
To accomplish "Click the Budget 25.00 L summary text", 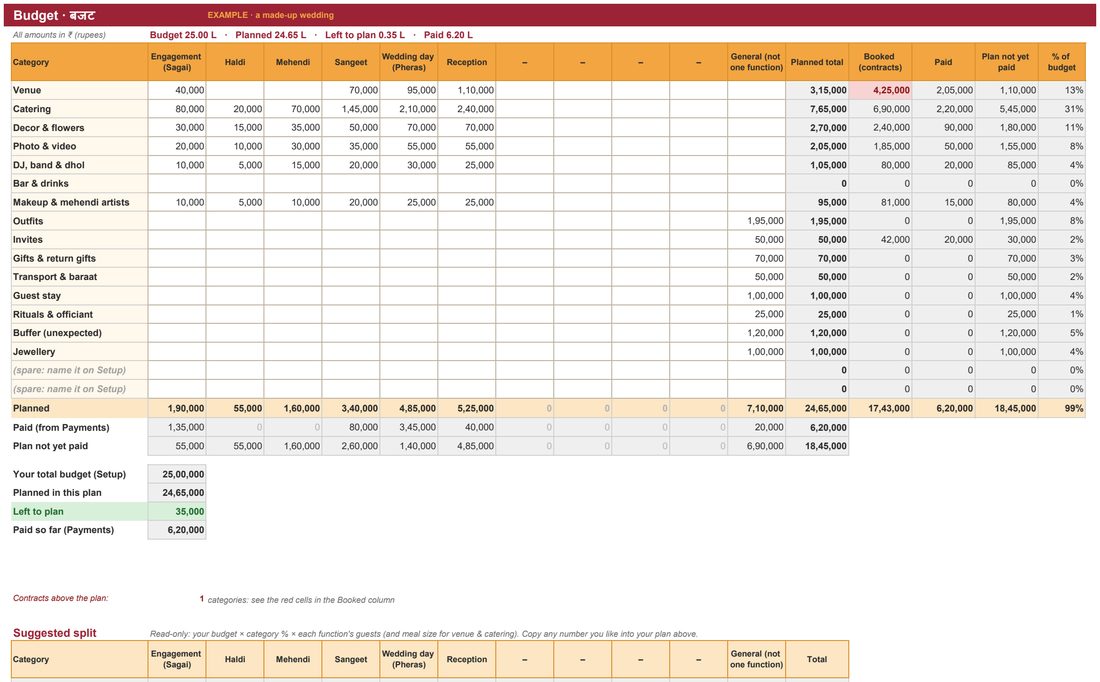I will [x=183, y=34].
